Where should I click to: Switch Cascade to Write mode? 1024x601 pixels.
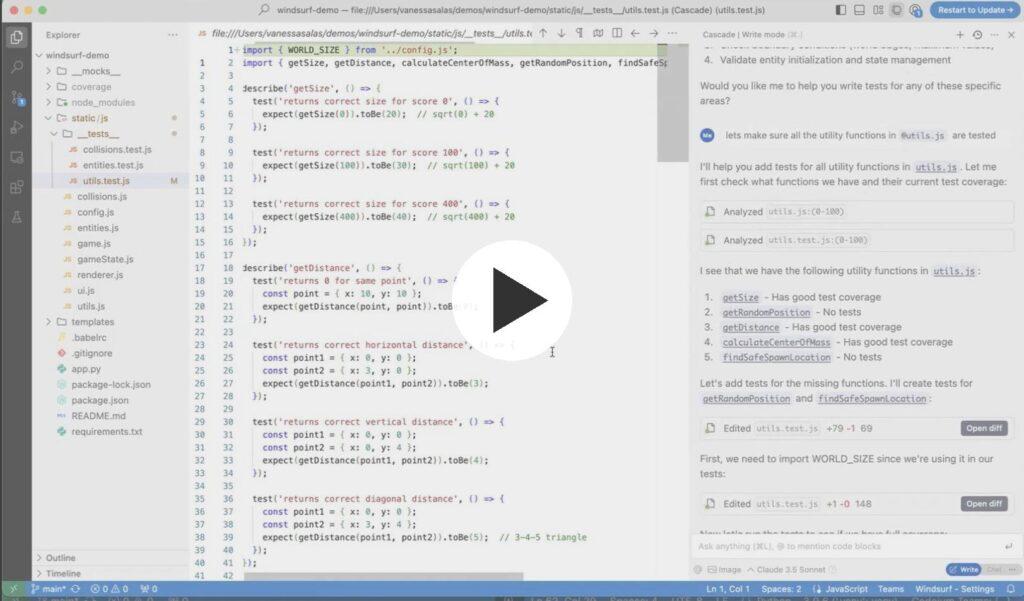pyautogui.click(x=963, y=569)
